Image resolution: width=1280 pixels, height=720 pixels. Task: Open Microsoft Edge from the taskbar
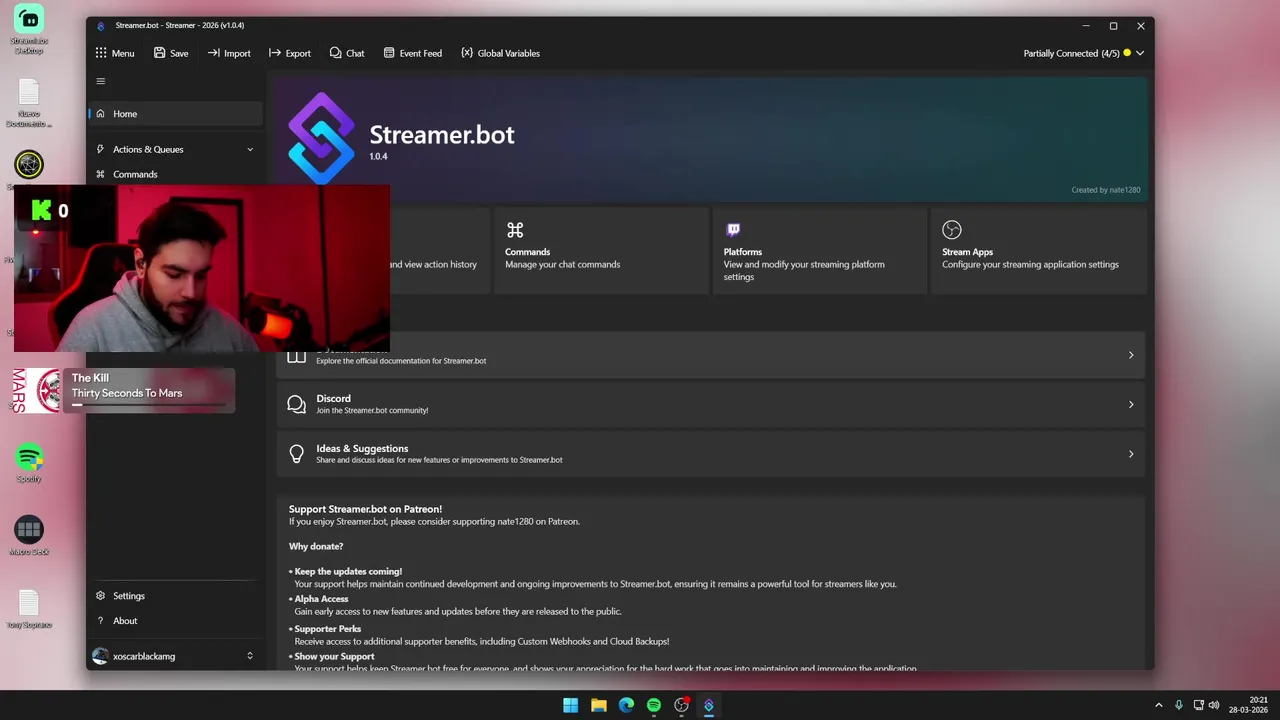(626, 705)
